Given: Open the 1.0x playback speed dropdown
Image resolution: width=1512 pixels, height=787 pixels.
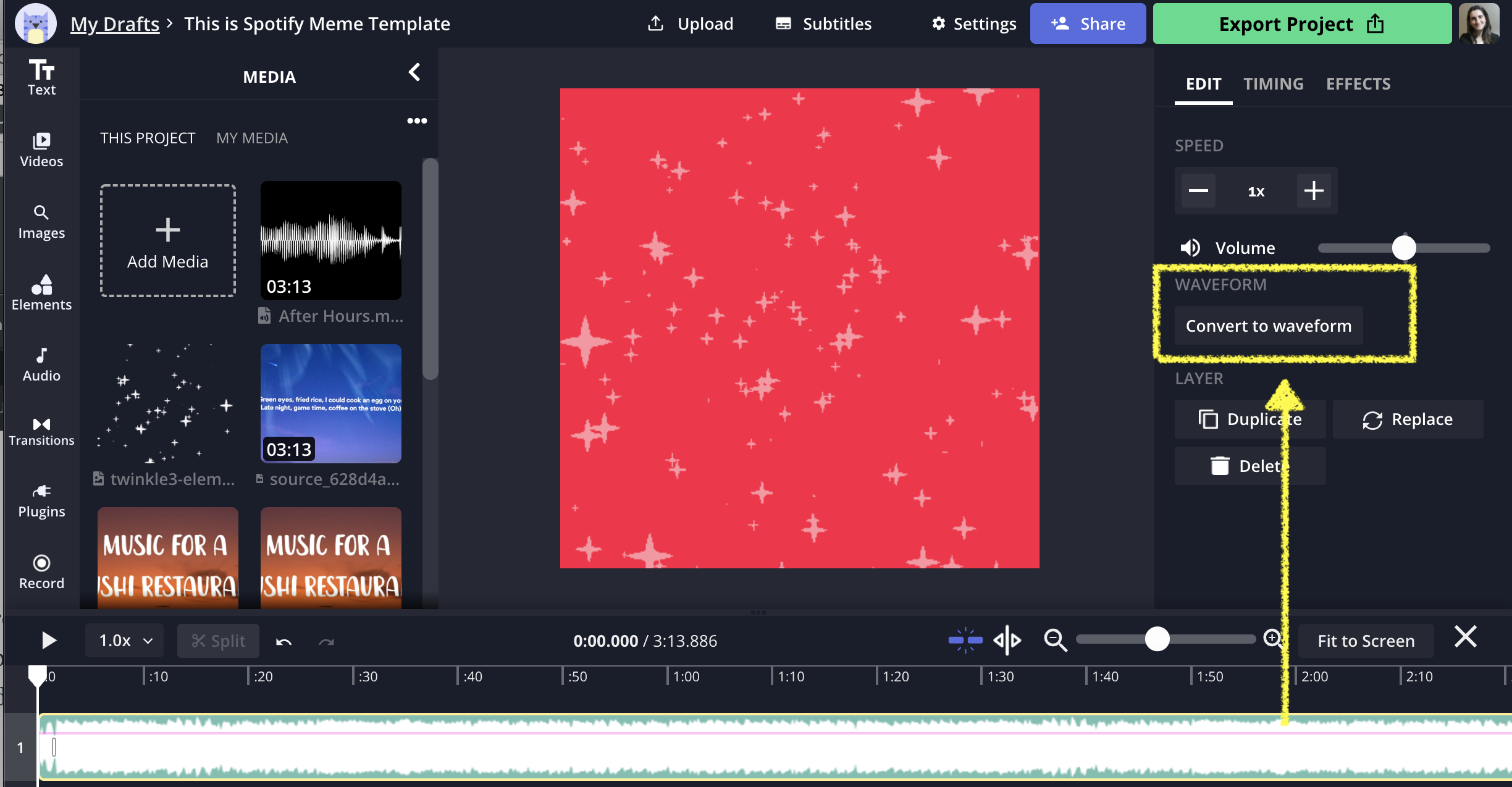Looking at the screenshot, I should click(125, 641).
